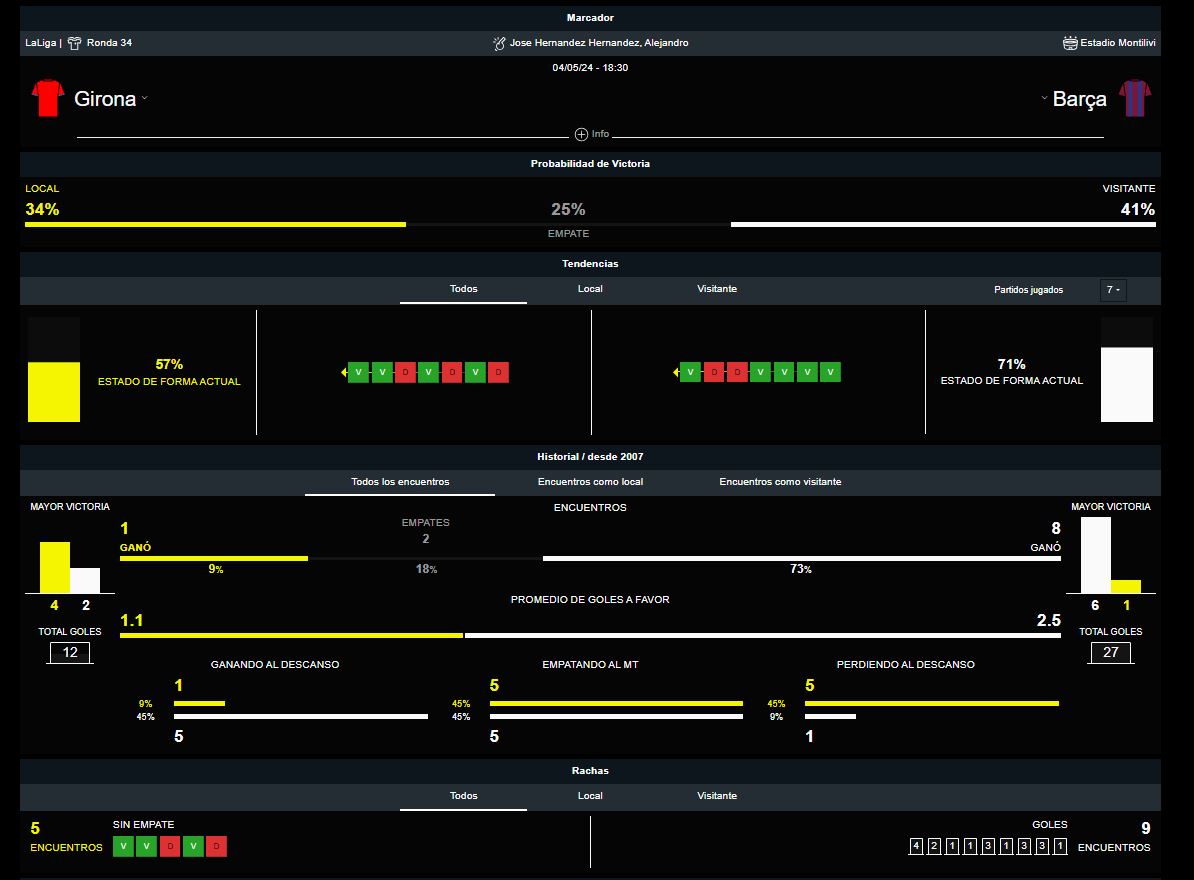Switch to Encuentros como local tab
The image size is (1194, 880).
click(x=590, y=482)
